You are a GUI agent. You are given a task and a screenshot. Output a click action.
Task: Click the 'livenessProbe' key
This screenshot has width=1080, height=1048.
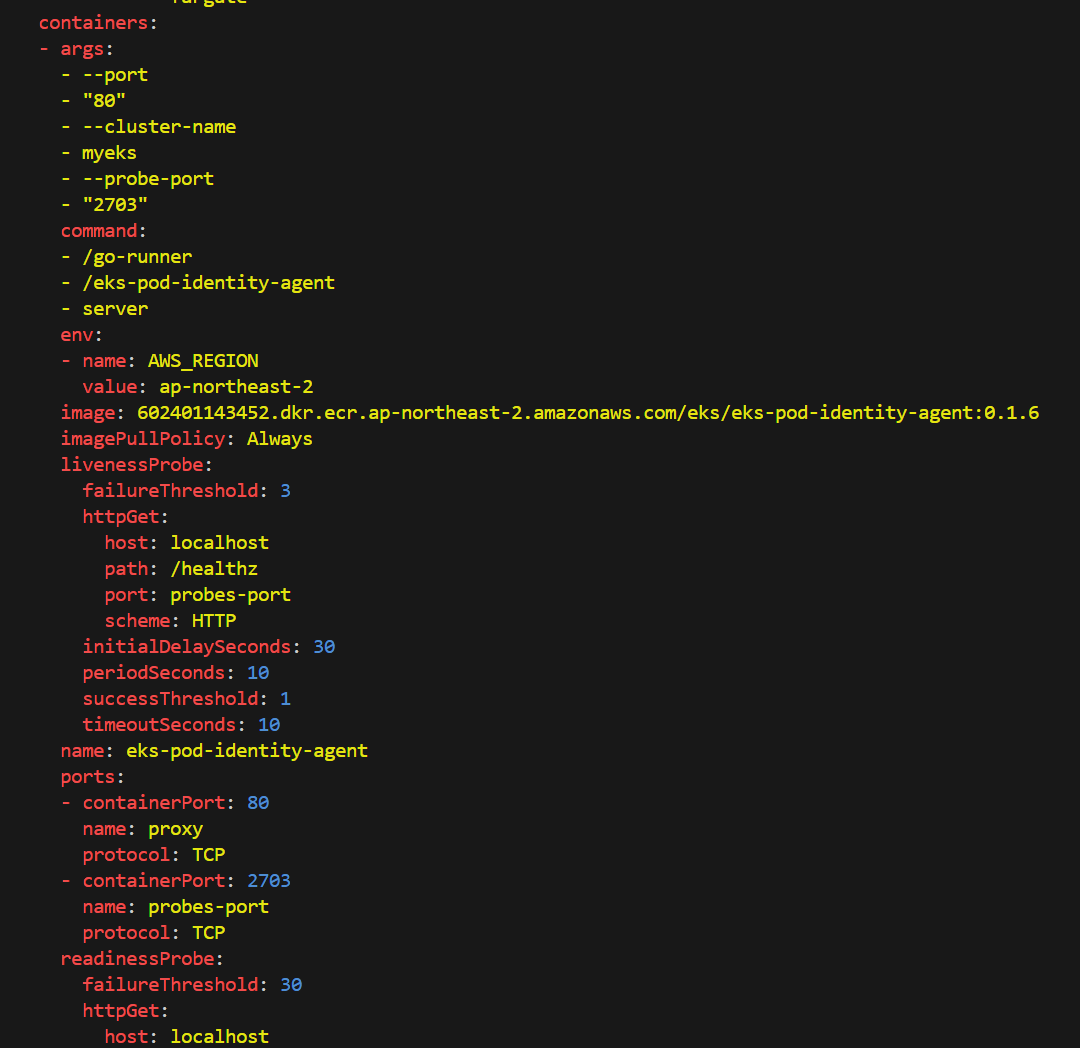tap(132, 465)
